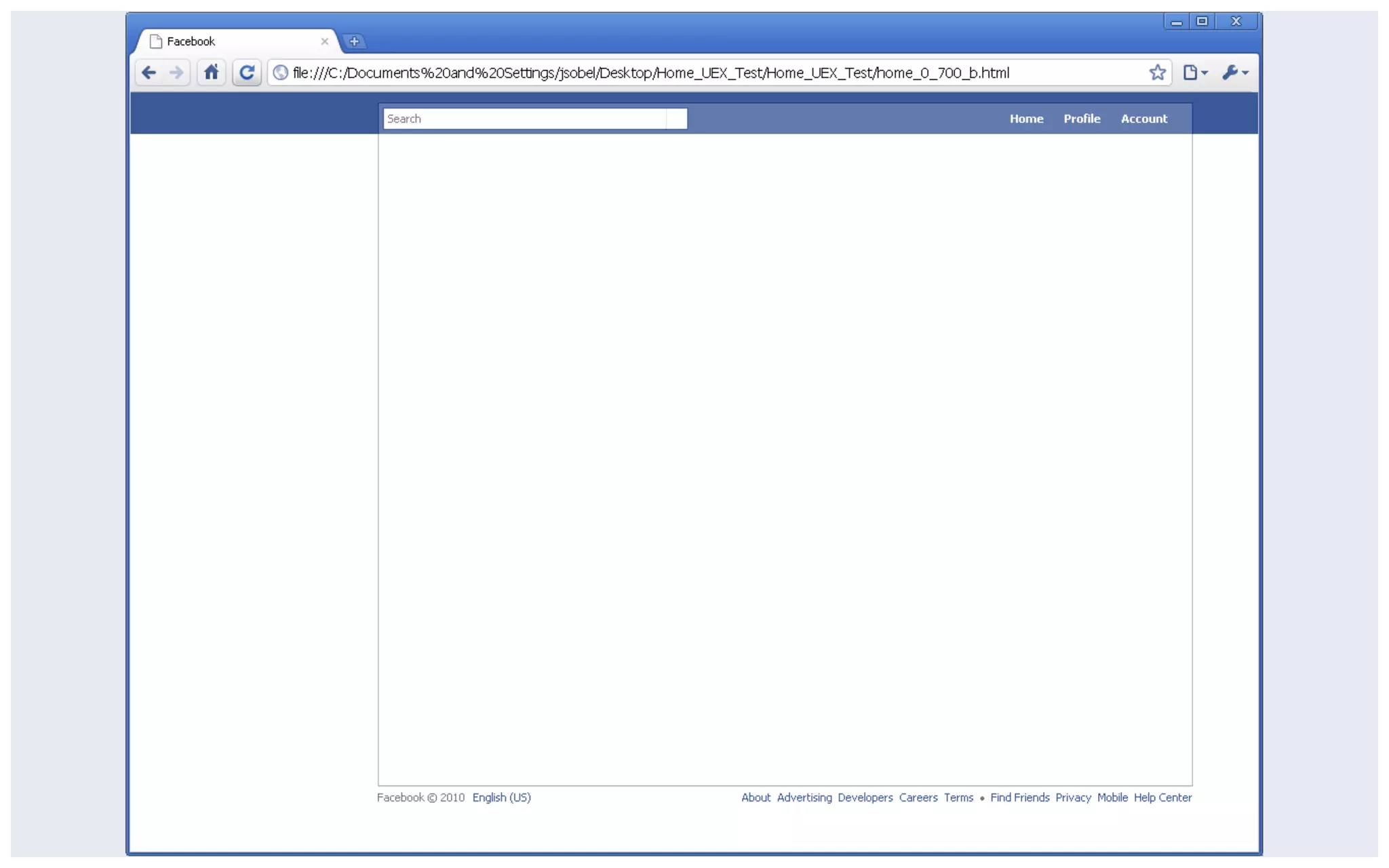This screenshot has height=868, width=1389.
Task: Visit the Help Center link
Action: pos(1162,797)
